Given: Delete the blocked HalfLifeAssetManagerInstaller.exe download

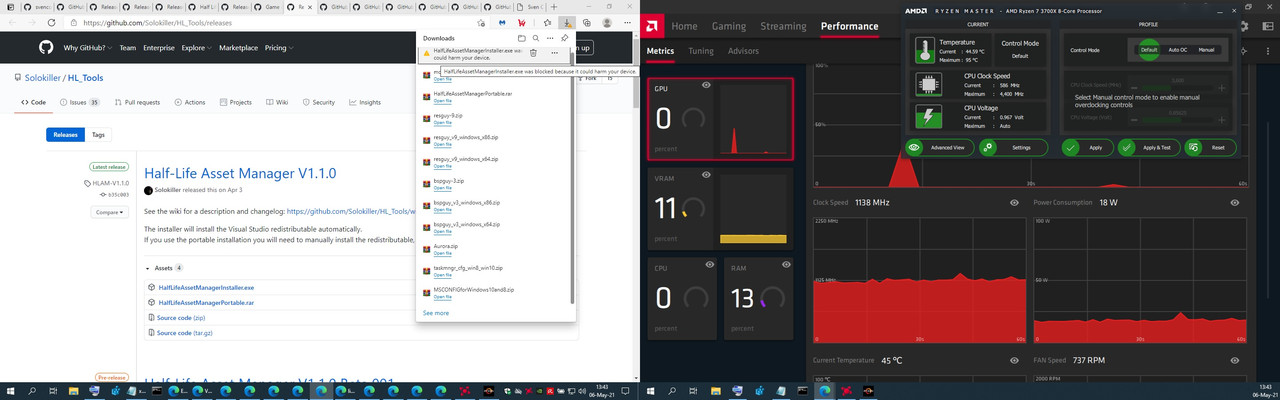Looking at the screenshot, I should click(x=533, y=52).
